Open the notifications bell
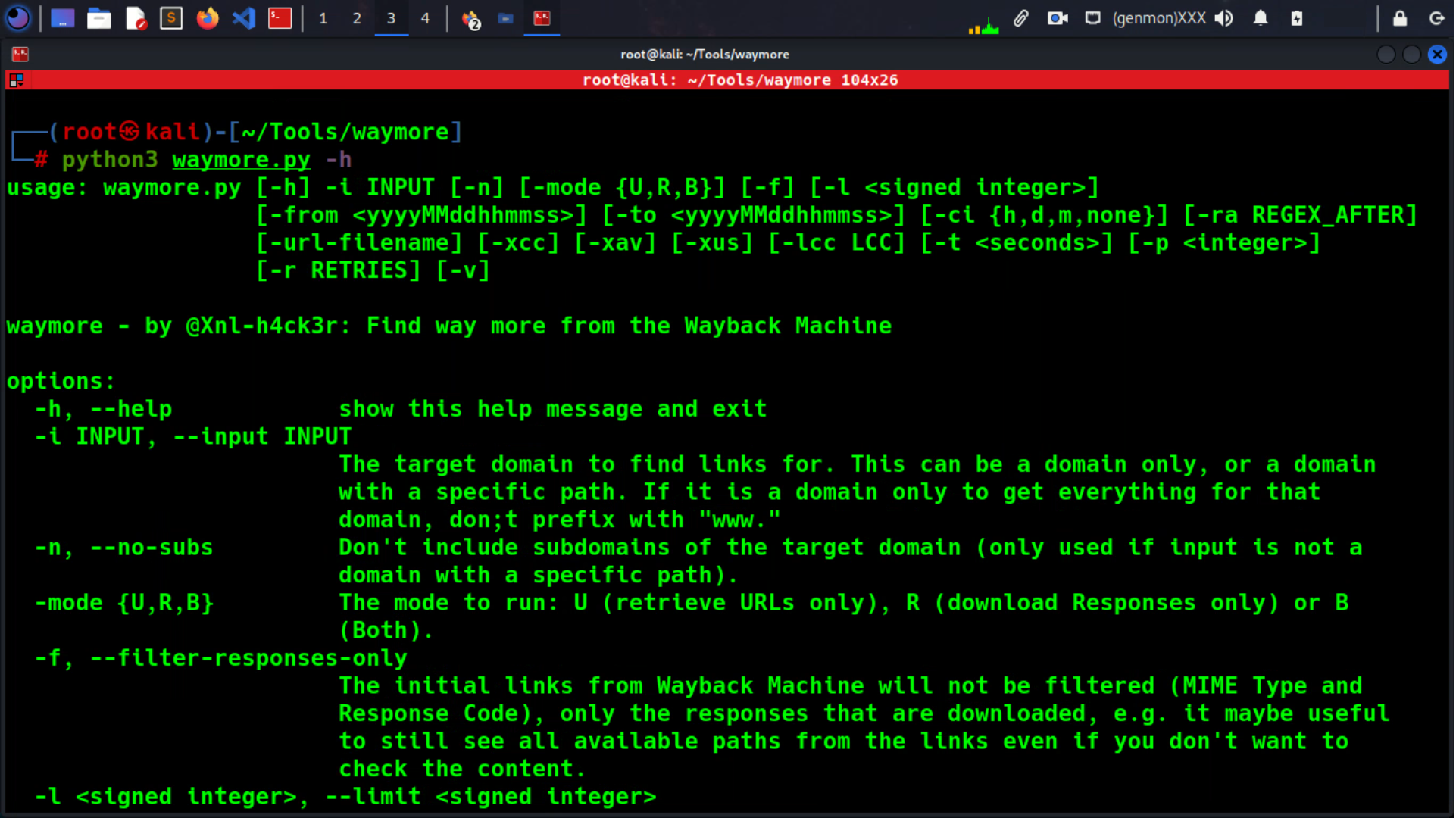The height and width of the screenshot is (818, 1456). tap(1261, 18)
